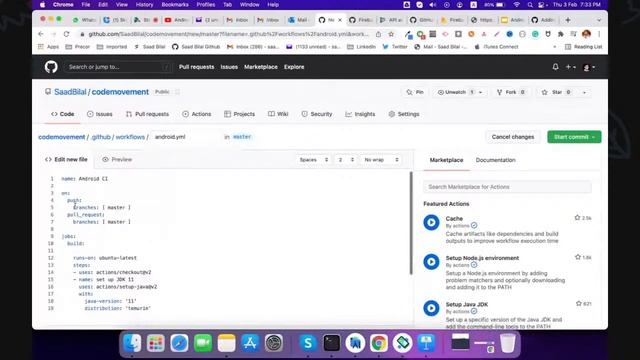Open the Wiki tab

point(278,114)
